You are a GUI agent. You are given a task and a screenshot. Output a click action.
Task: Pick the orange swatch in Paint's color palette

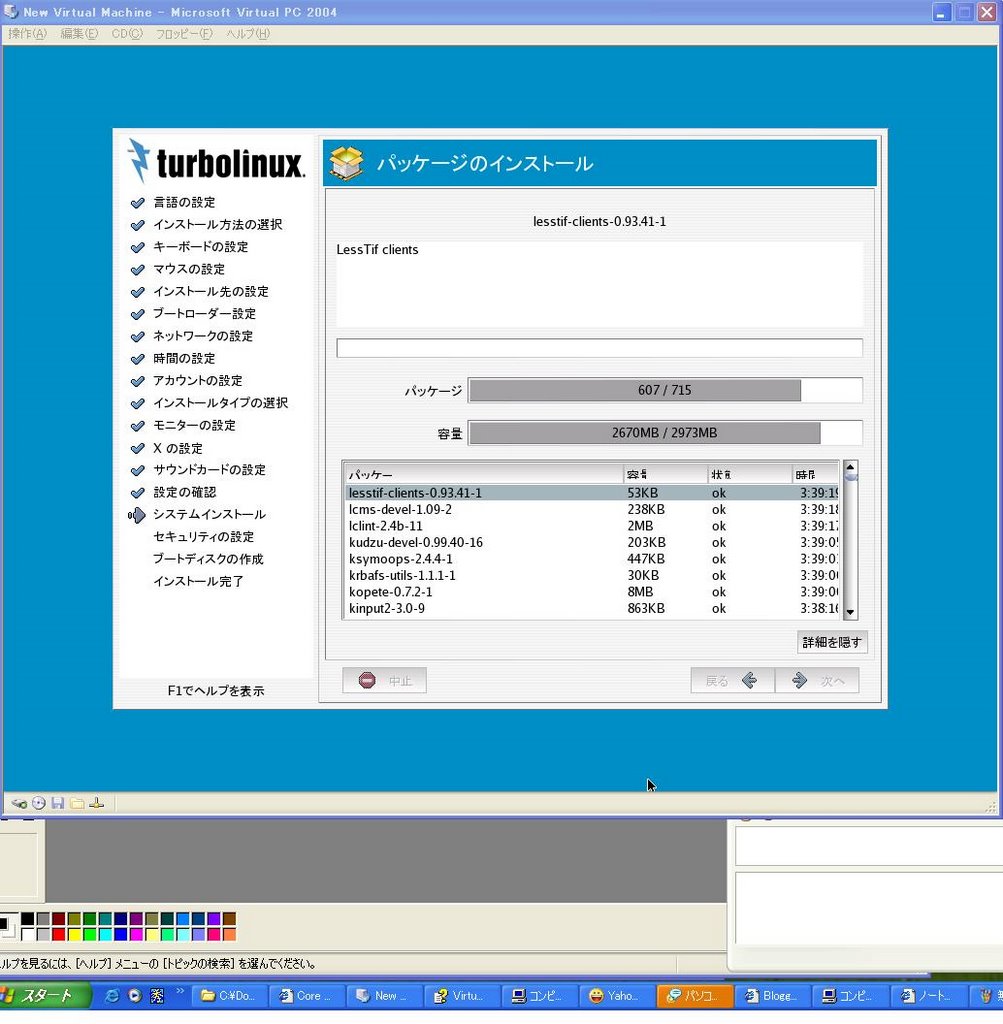coord(229,935)
